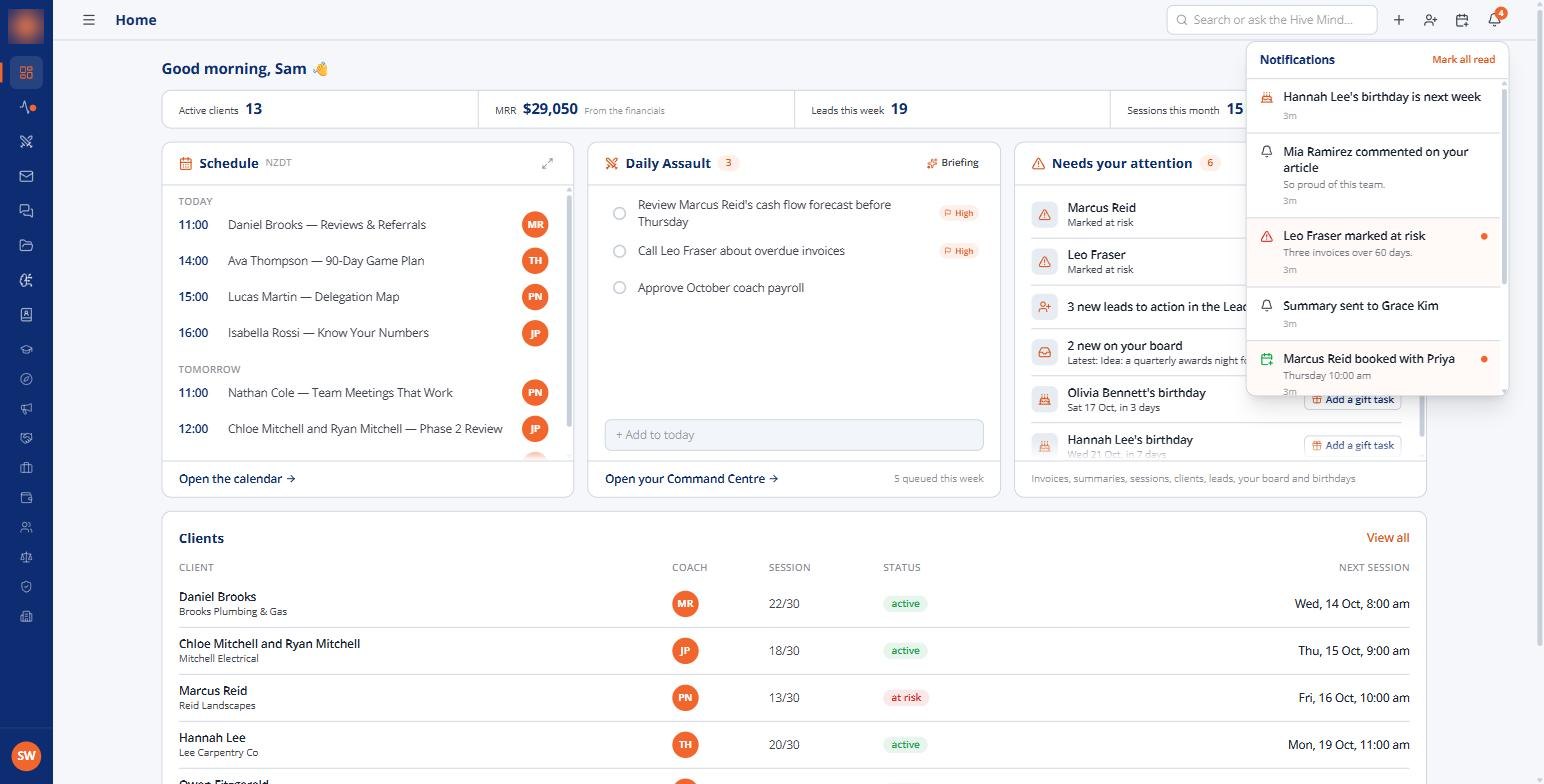Click Open the calendar link
Screen dimensions: 1544x784
coord(237,479)
